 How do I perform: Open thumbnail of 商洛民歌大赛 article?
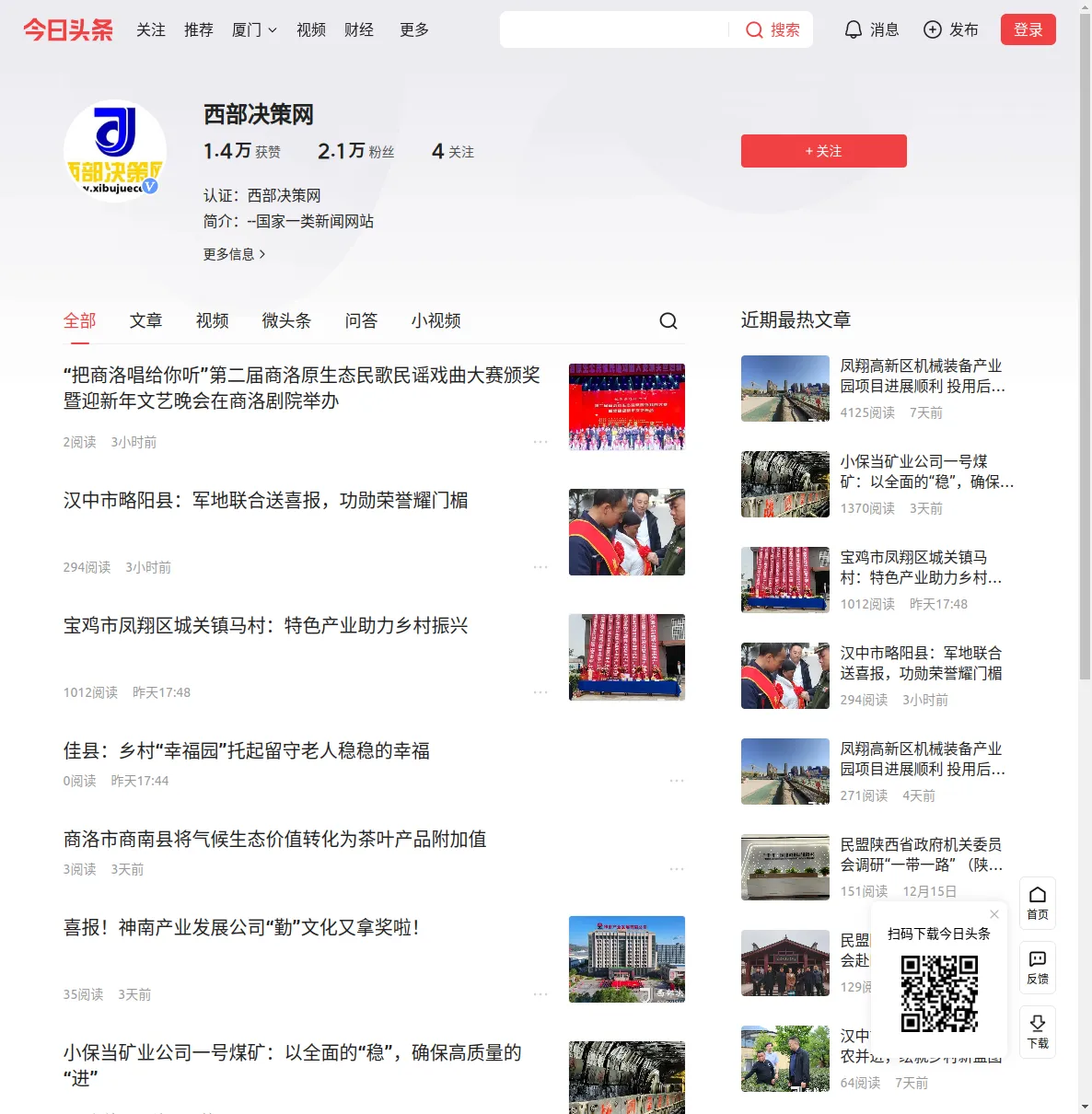pos(627,407)
